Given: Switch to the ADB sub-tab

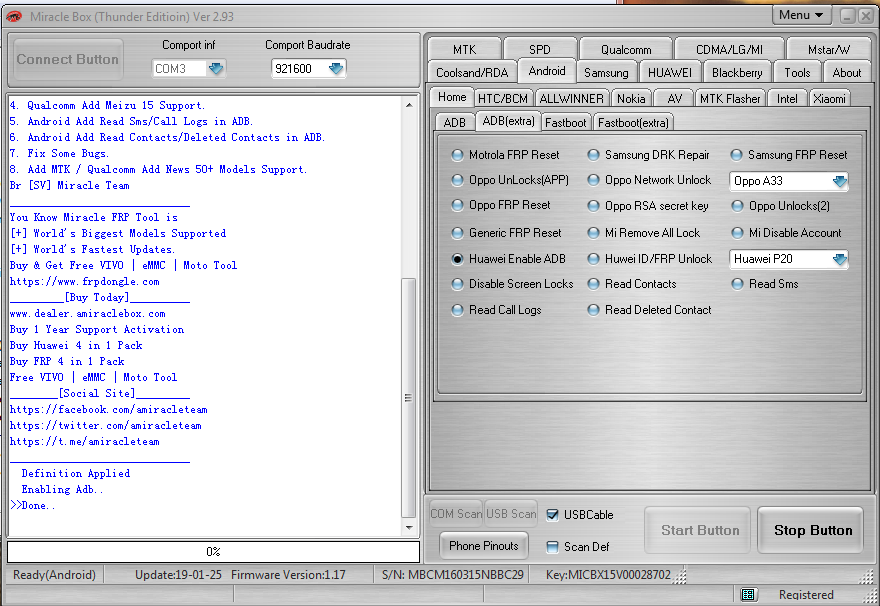Looking at the screenshot, I should tap(455, 122).
